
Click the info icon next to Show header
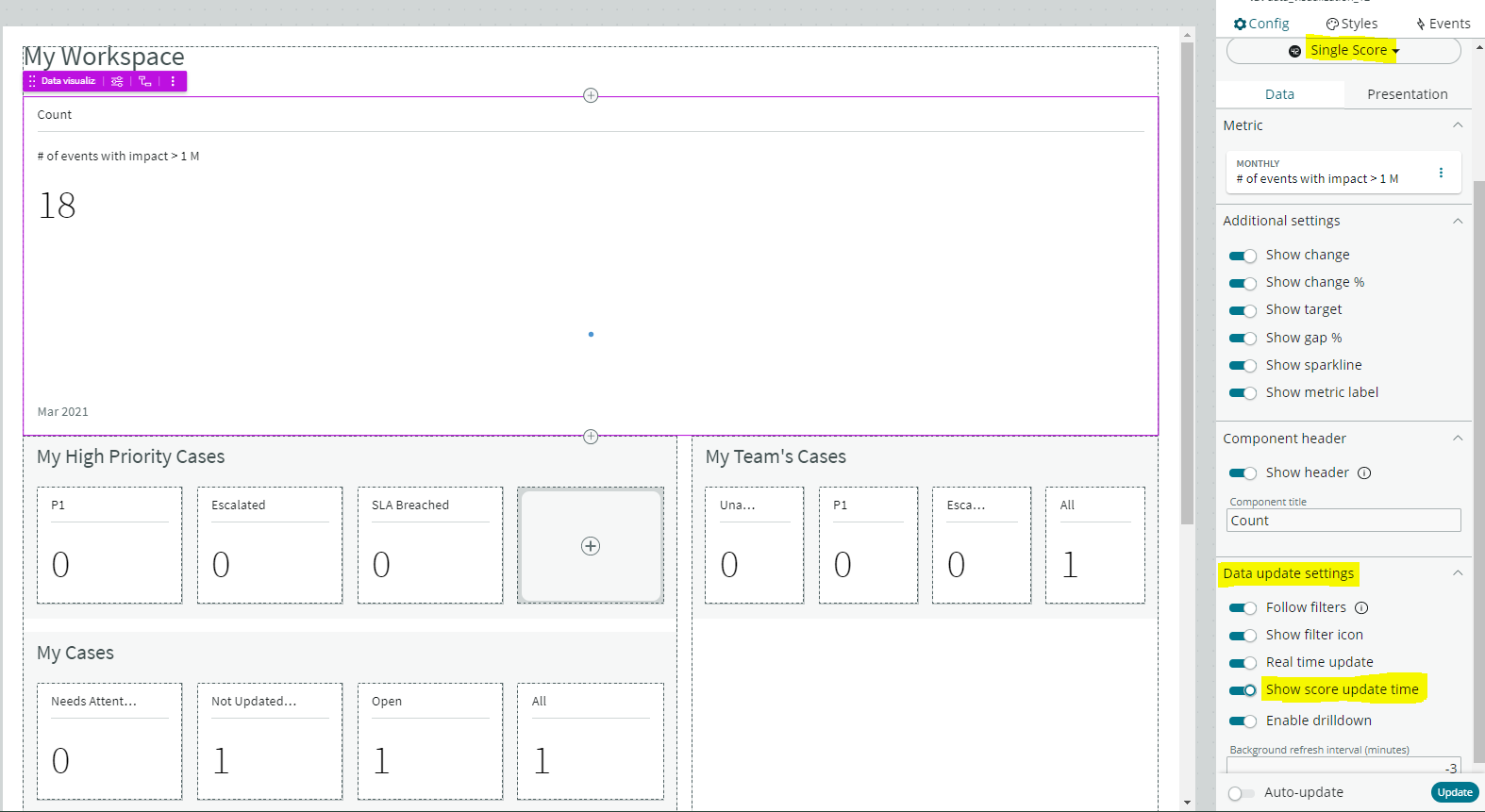pyautogui.click(x=1364, y=473)
